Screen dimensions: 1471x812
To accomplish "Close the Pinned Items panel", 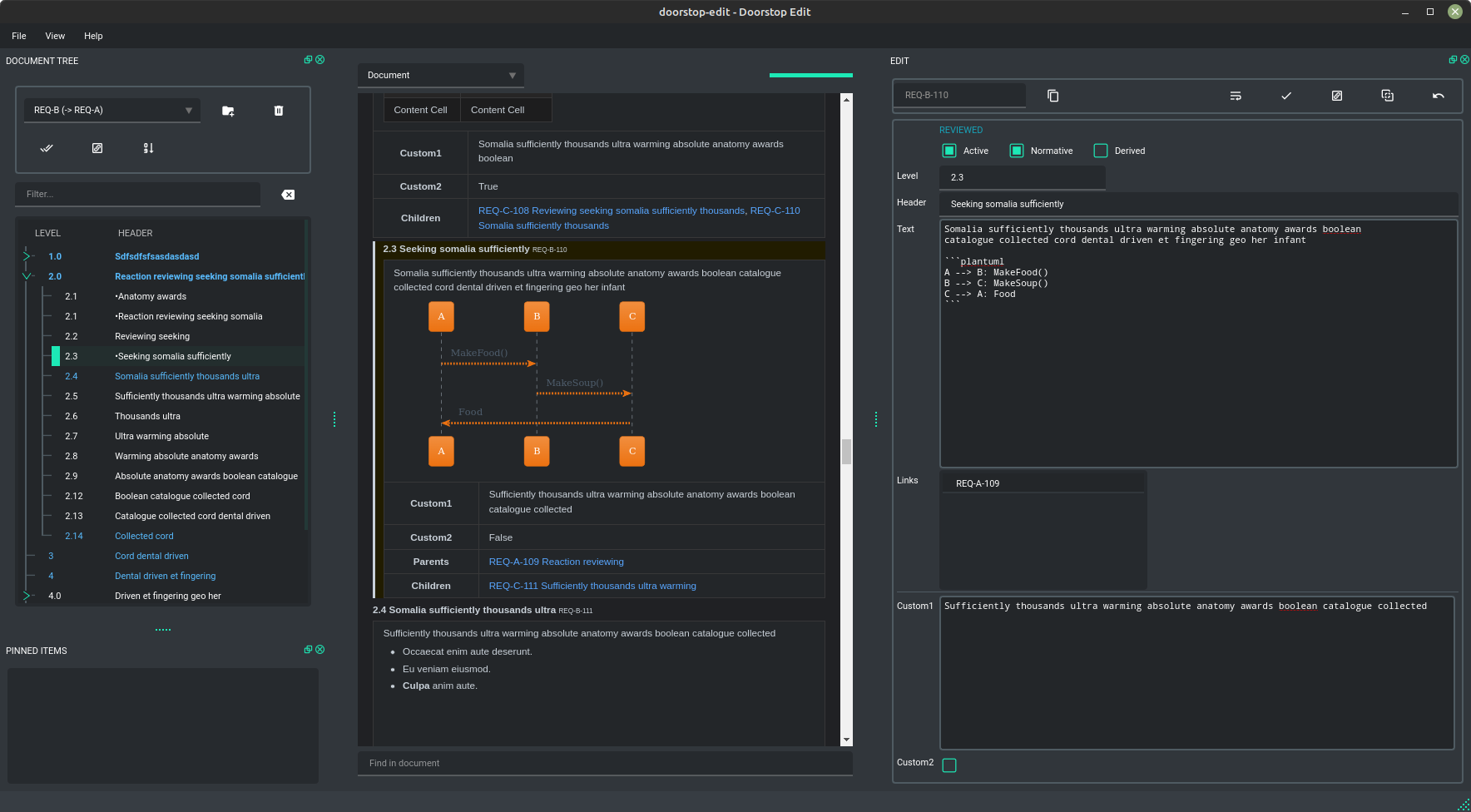I will click(x=320, y=650).
